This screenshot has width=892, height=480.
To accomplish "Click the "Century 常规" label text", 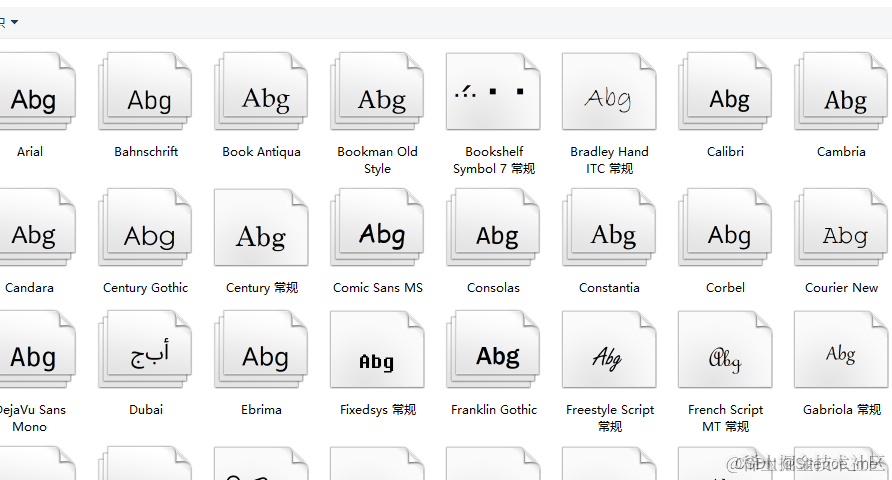I will click(x=262, y=288).
